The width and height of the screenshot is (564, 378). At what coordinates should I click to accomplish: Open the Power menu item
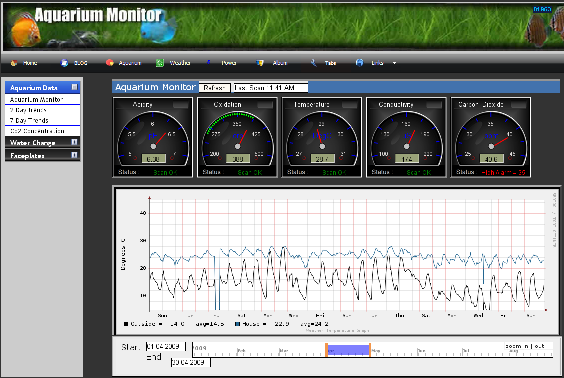click(229, 63)
